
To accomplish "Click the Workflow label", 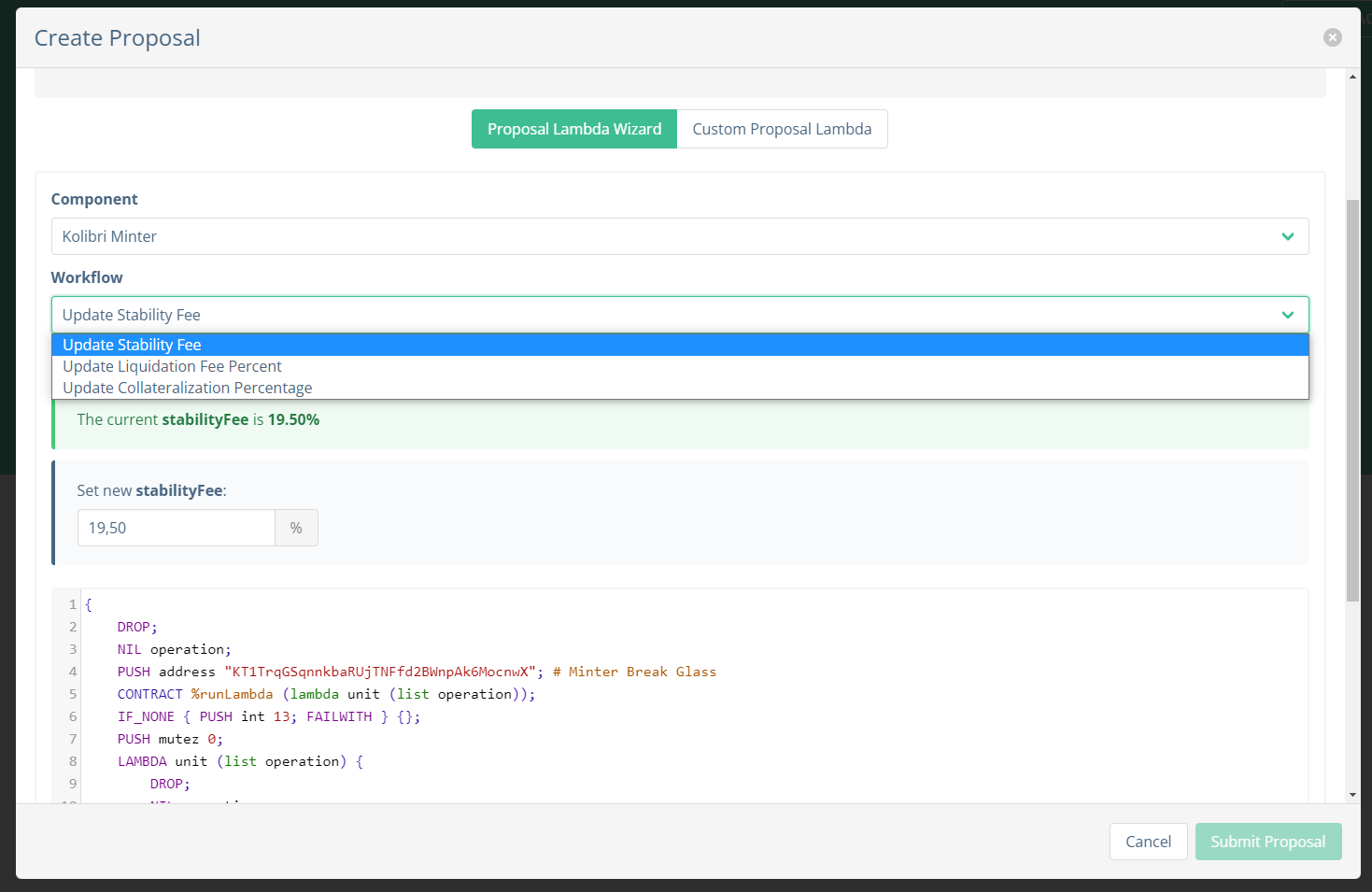I will pyautogui.click(x=87, y=277).
